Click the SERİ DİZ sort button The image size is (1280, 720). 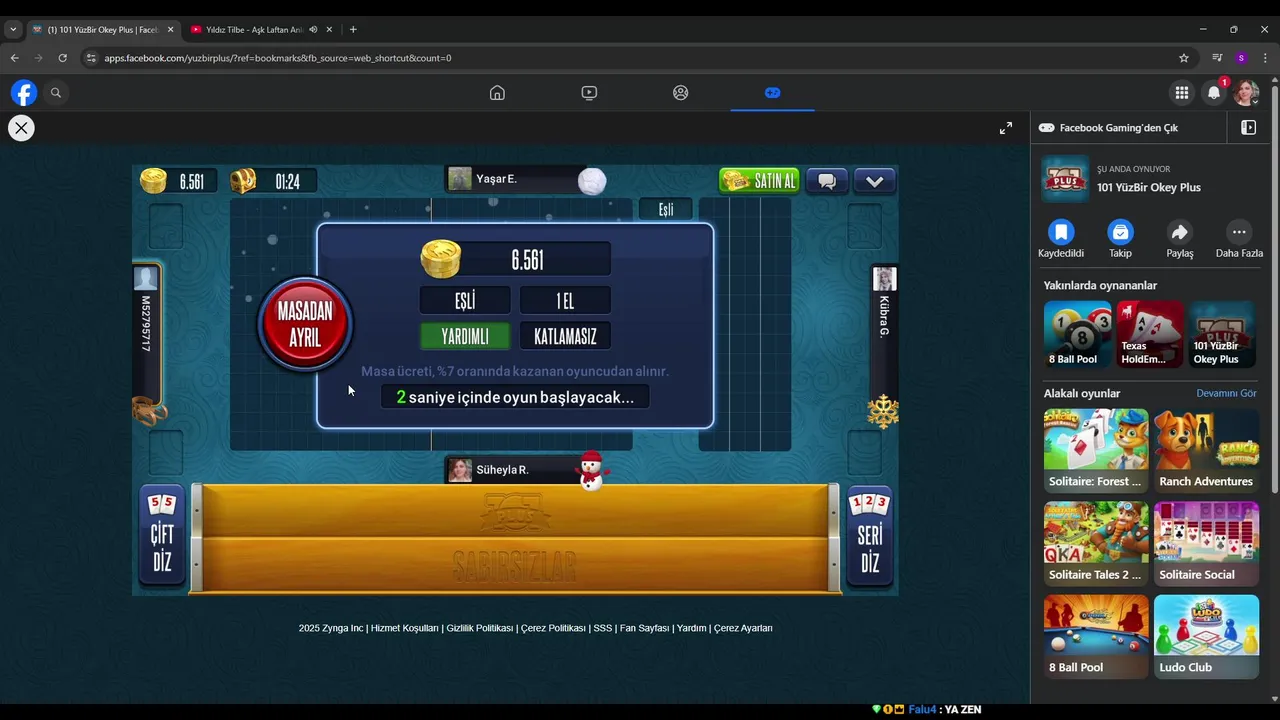(x=869, y=536)
